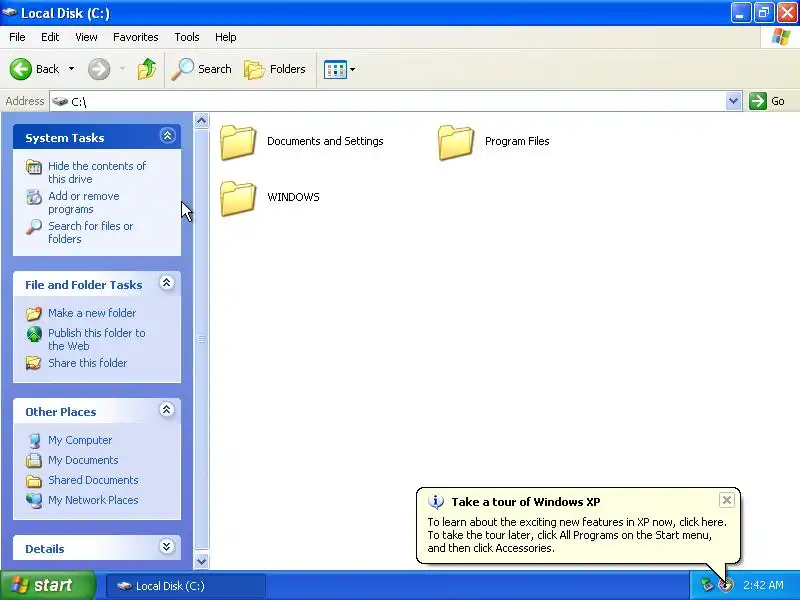The width and height of the screenshot is (800, 600).
Task: Click the magnifier icon beside Search for files
Action: 34,227
